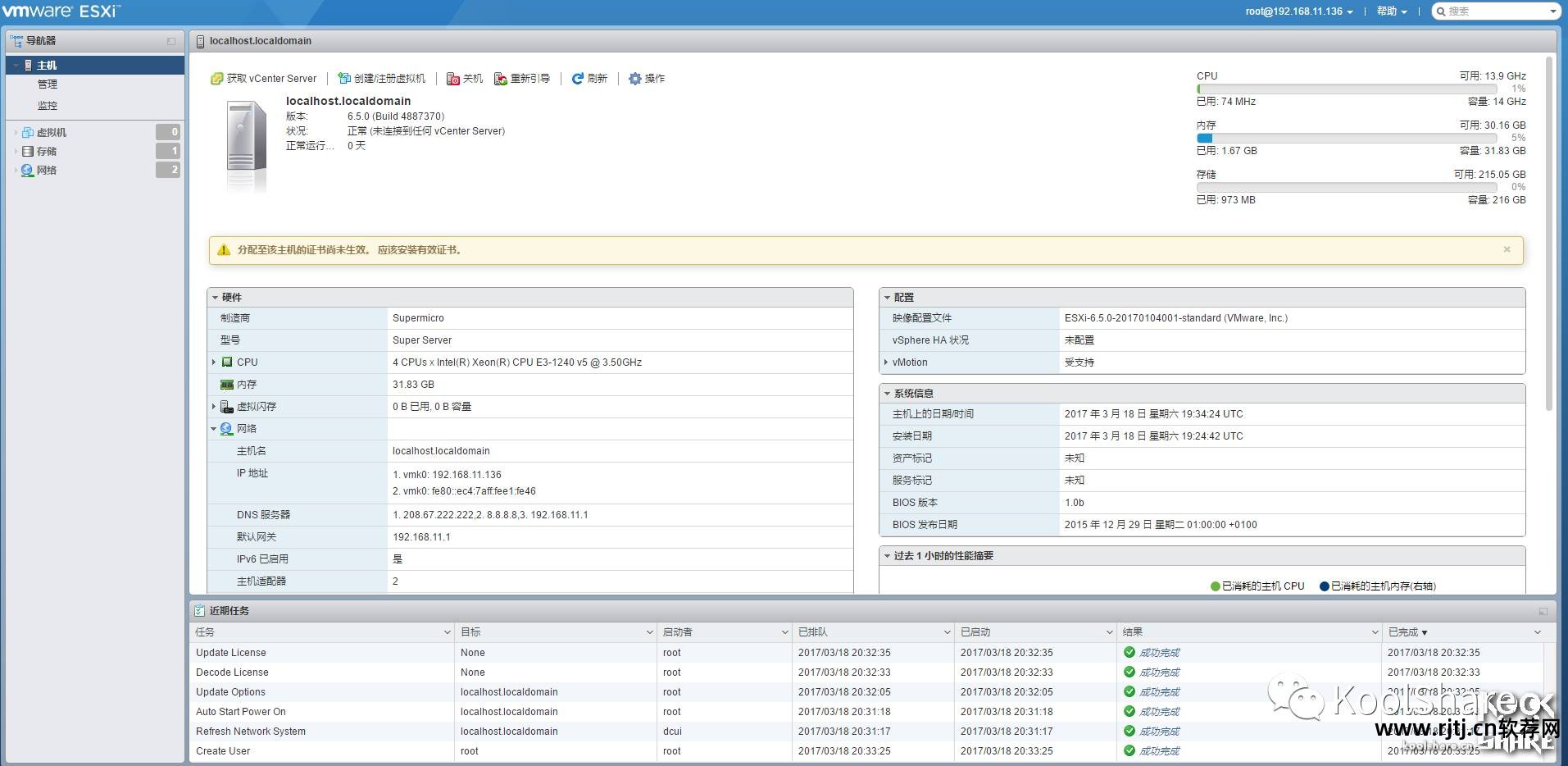This screenshot has width=1568, height=766.
Task: Click the CPU usage progress bar
Action: coord(1347,89)
